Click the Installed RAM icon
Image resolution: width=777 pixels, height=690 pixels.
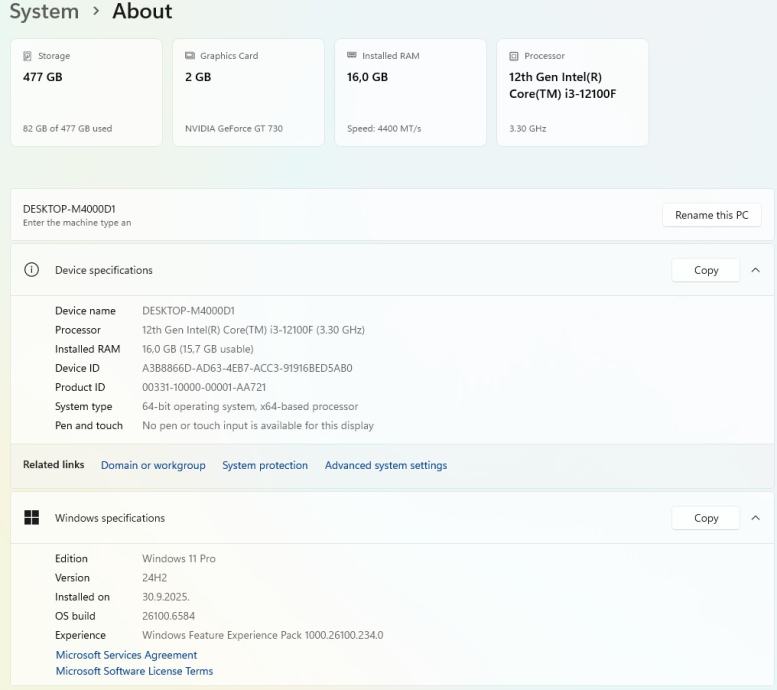[x=352, y=56]
